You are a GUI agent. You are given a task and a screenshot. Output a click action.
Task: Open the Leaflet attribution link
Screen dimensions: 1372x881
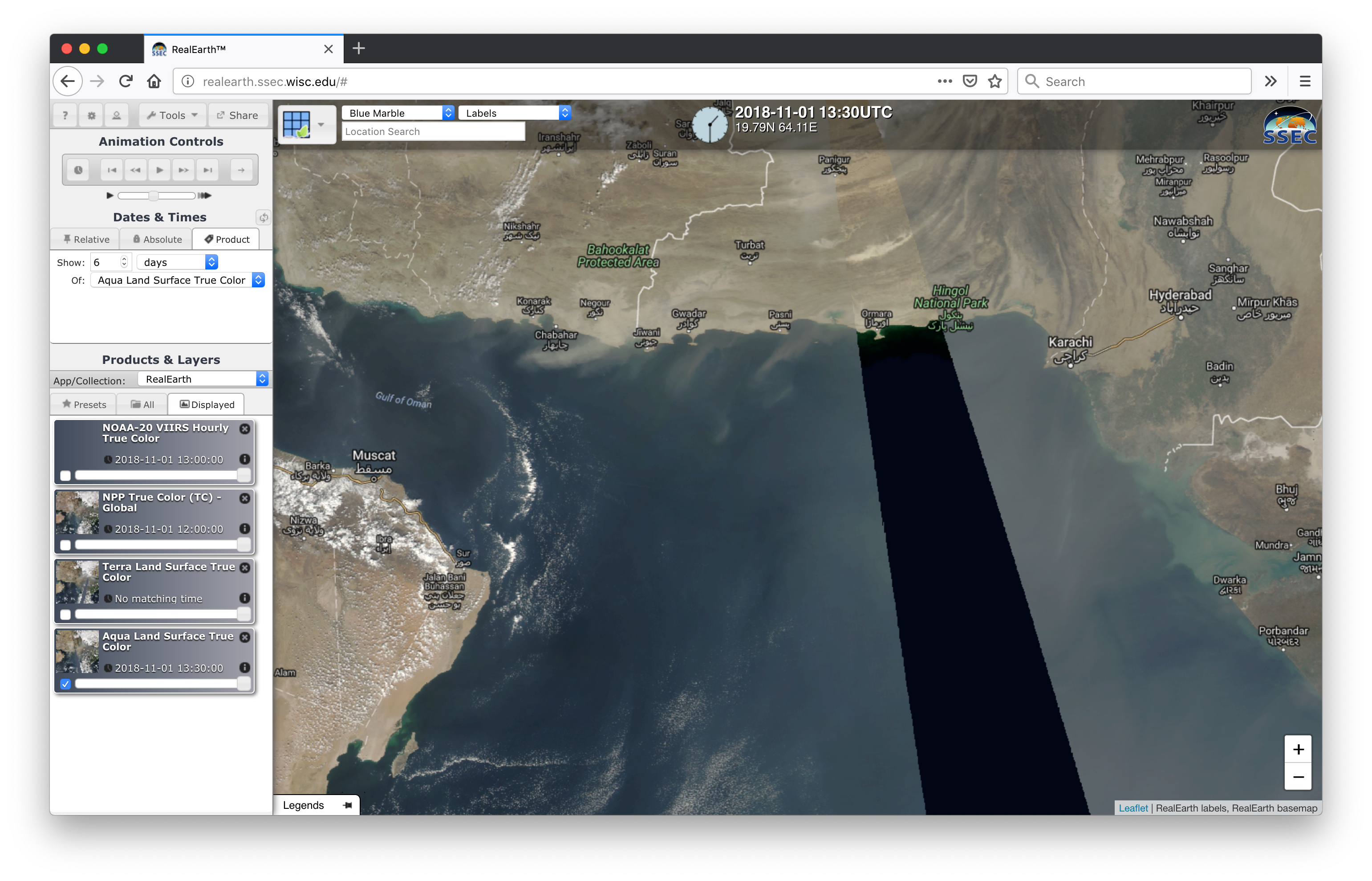coord(1133,808)
